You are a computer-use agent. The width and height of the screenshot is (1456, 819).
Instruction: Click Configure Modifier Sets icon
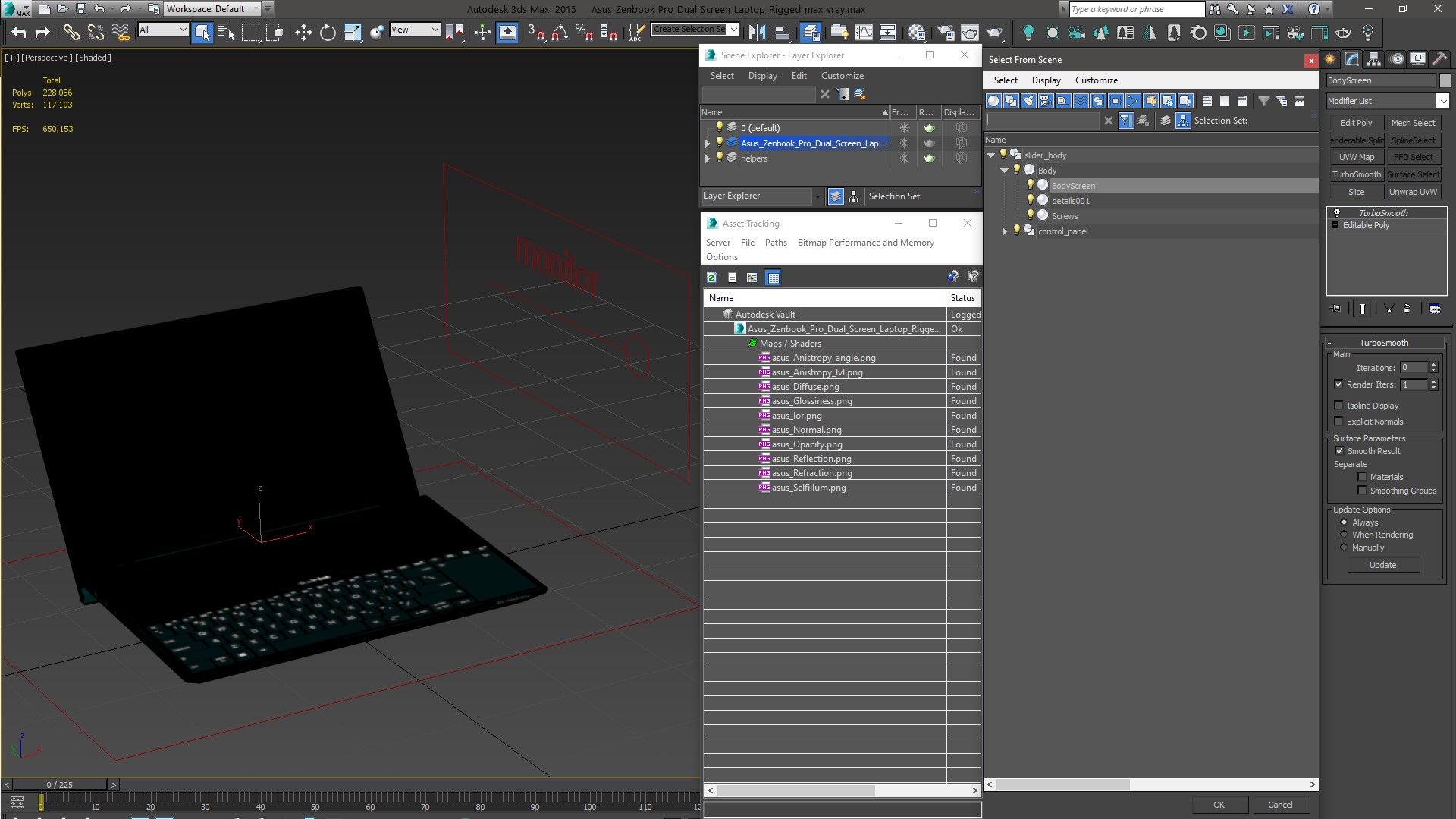coord(1434,309)
